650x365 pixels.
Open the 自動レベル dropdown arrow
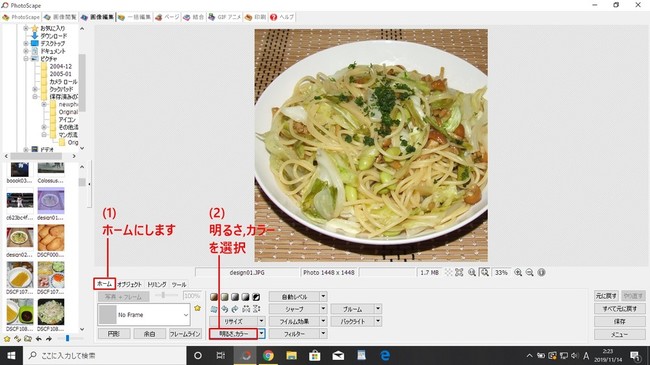(x=323, y=296)
